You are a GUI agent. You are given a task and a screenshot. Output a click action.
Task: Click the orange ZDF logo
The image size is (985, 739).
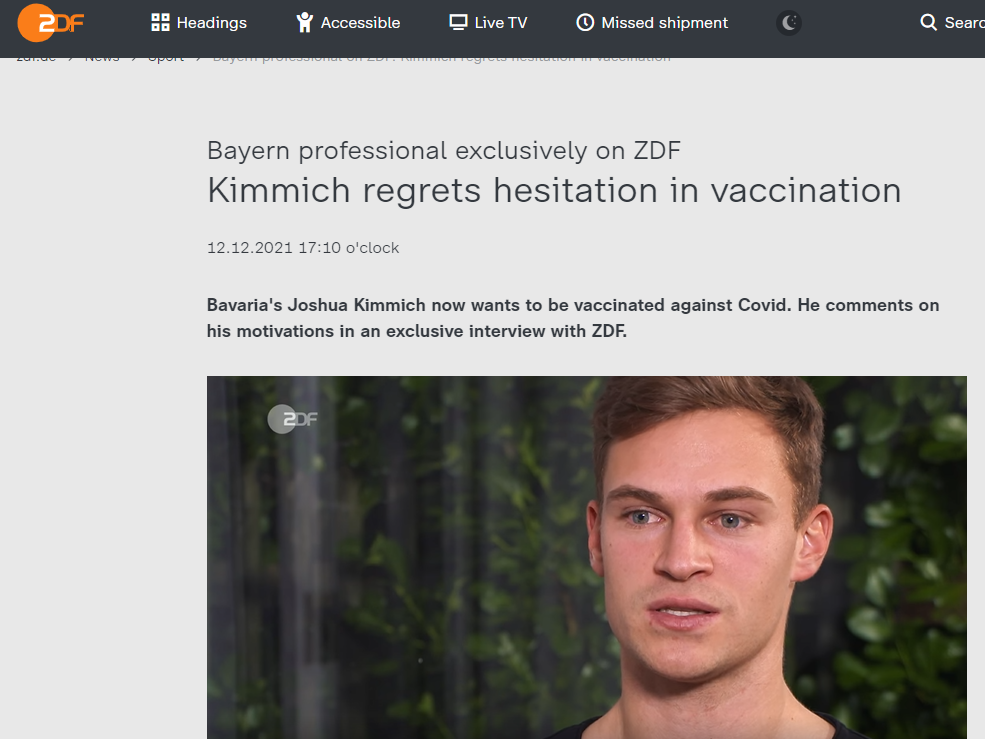(x=50, y=23)
